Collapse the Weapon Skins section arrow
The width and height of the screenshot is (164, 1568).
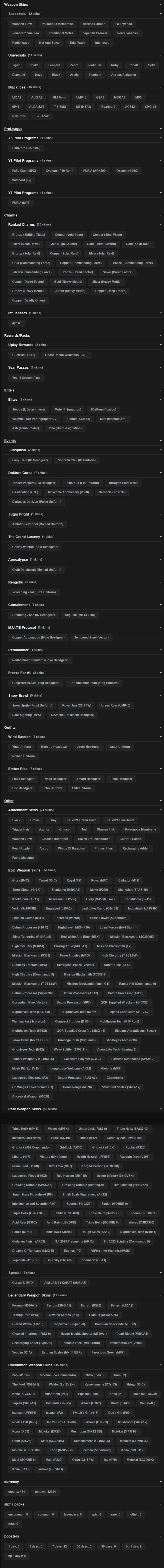(161, 4)
